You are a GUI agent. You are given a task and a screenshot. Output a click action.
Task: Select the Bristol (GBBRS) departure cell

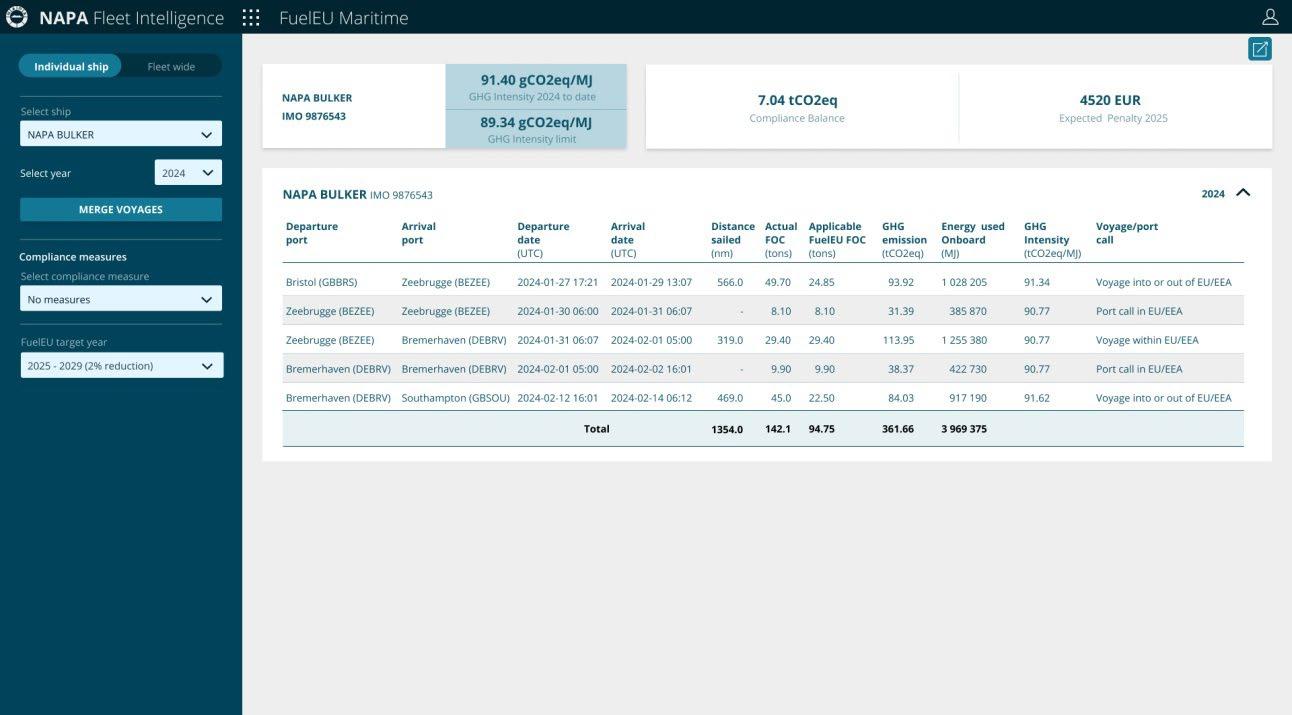pyautogui.click(x=321, y=282)
